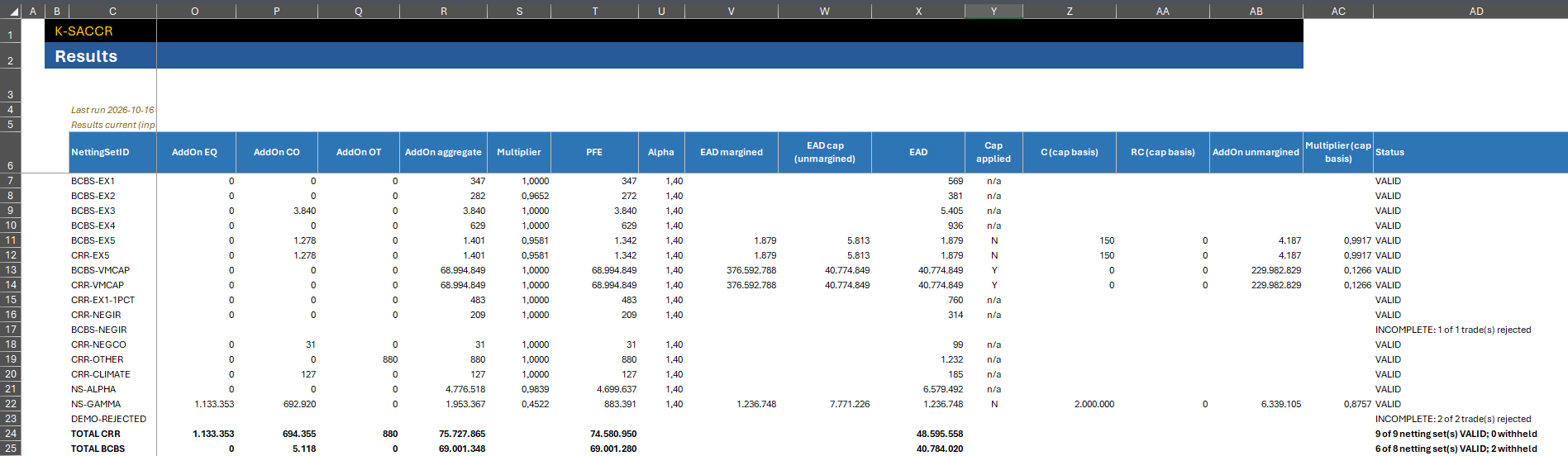Click the 'Results current' note cell
This screenshot has width=1568, height=456.
[x=112, y=125]
